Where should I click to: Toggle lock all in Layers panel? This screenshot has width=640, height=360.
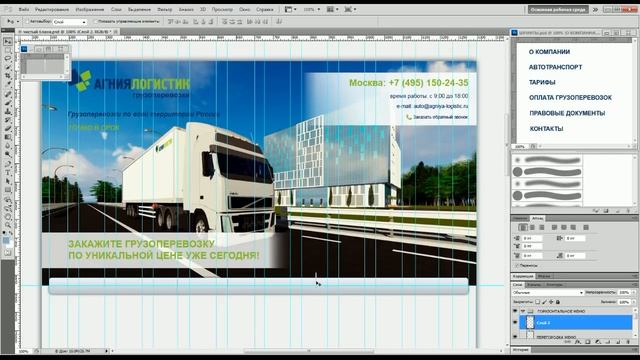click(558, 302)
